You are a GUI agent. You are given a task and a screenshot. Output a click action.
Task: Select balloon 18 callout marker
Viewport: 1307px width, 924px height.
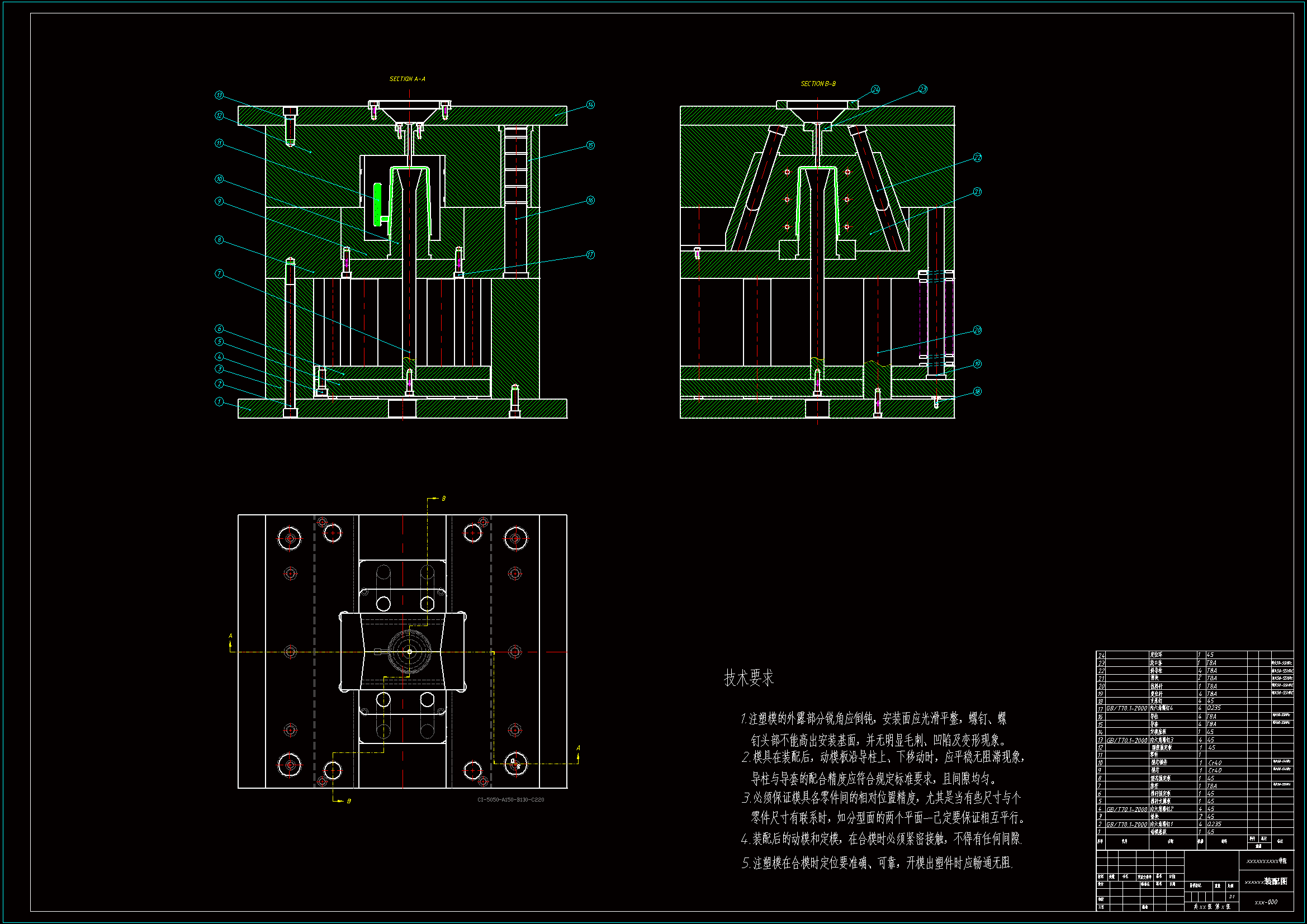coord(977,391)
